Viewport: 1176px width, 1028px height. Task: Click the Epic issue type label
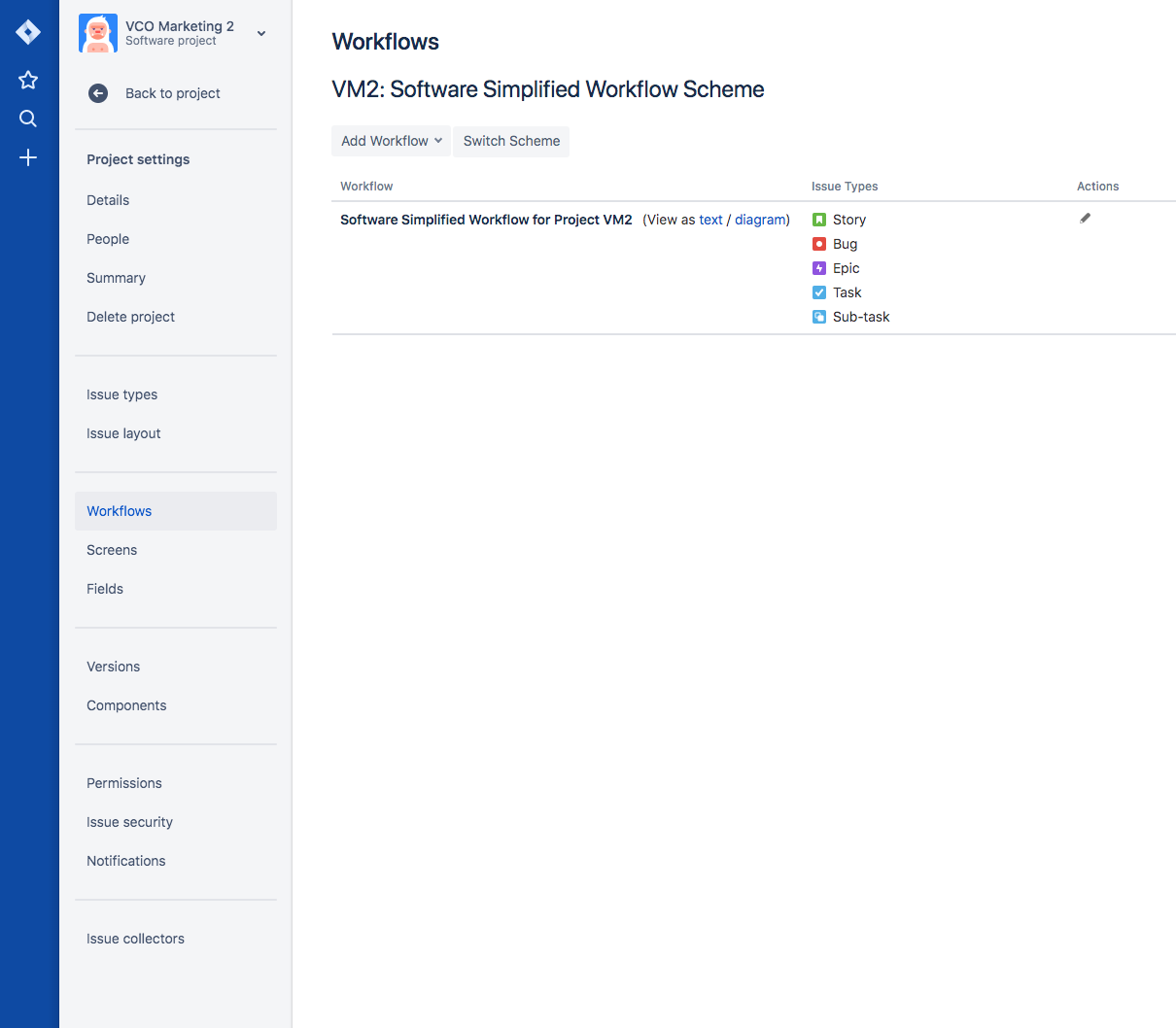point(847,268)
